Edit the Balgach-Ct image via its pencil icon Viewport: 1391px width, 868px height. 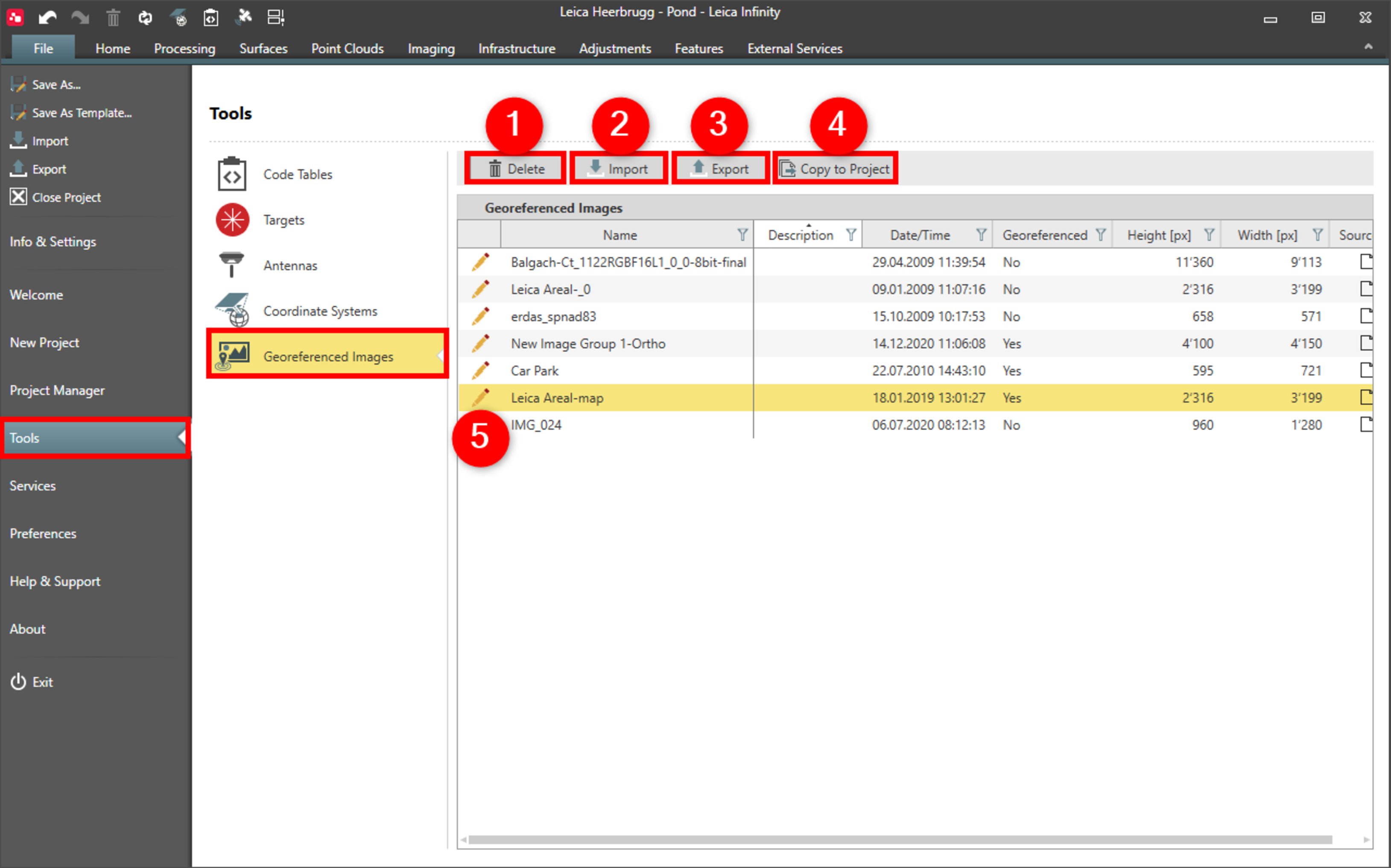click(x=480, y=262)
